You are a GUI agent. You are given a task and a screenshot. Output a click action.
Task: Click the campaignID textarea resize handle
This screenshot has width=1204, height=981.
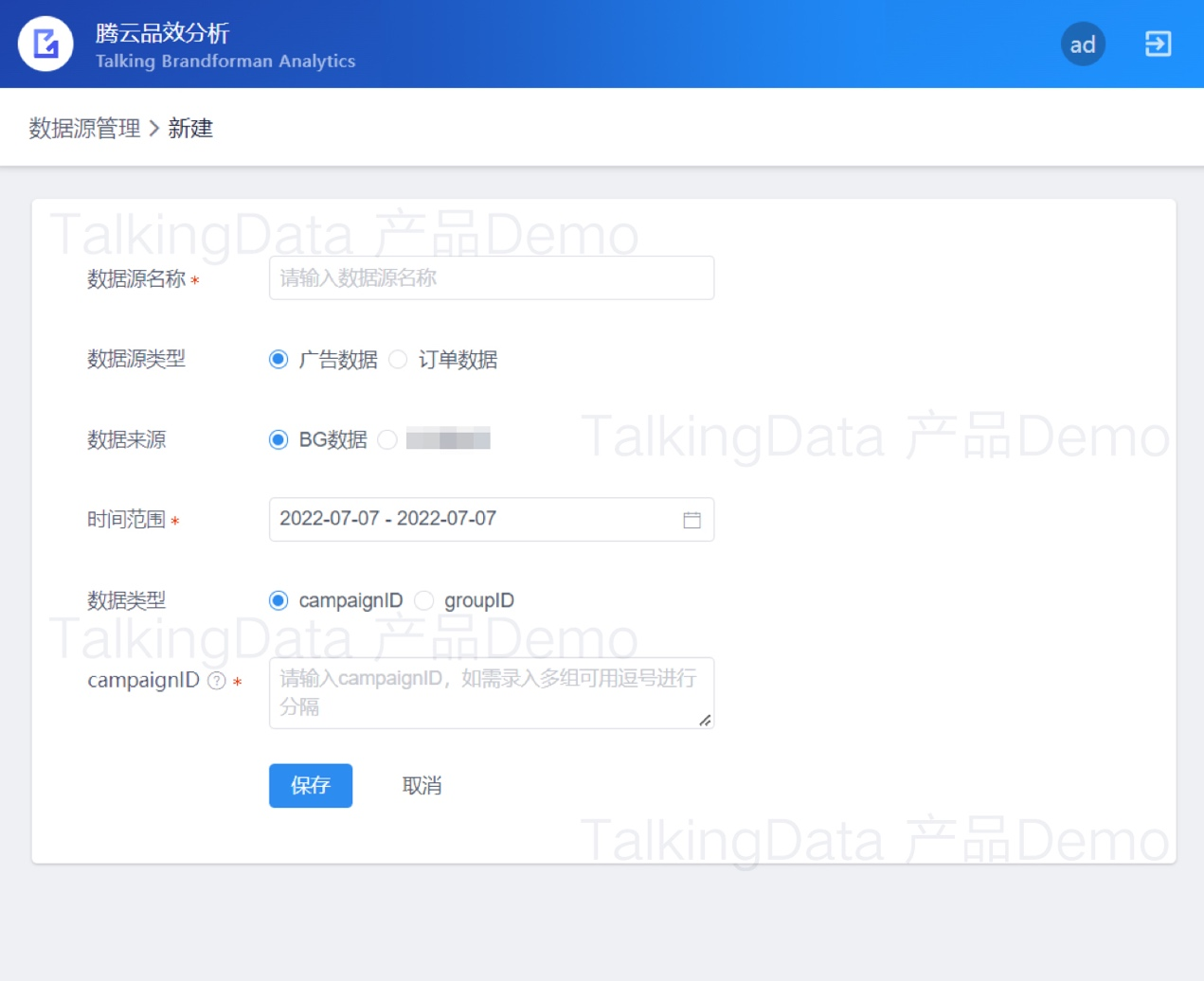pyautogui.click(x=705, y=721)
